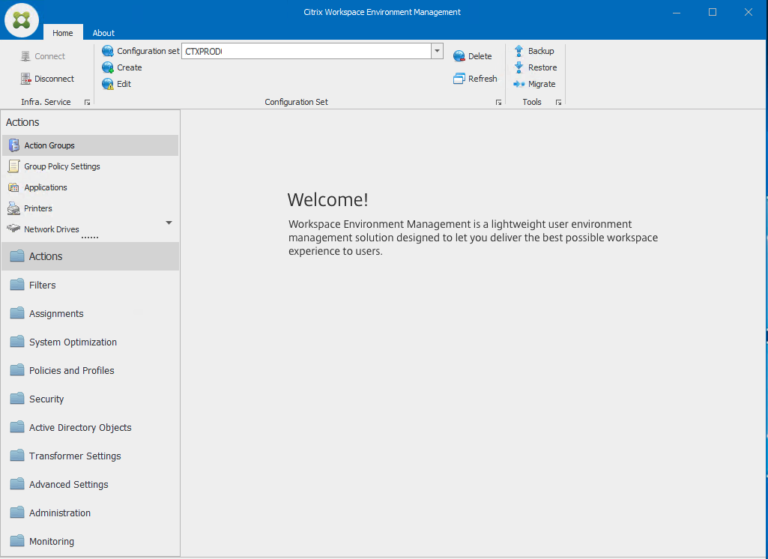The width and height of the screenshot is (768, 559).
Task: Select the Printers icon in Actions
Action: [14, 208]
